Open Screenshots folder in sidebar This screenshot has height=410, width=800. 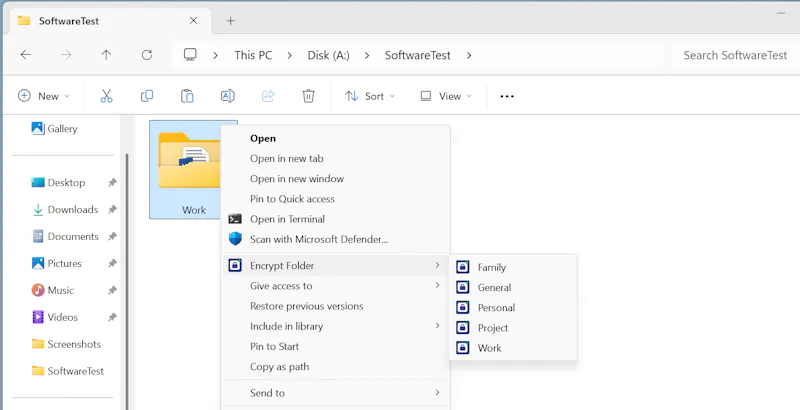(66, 344)
